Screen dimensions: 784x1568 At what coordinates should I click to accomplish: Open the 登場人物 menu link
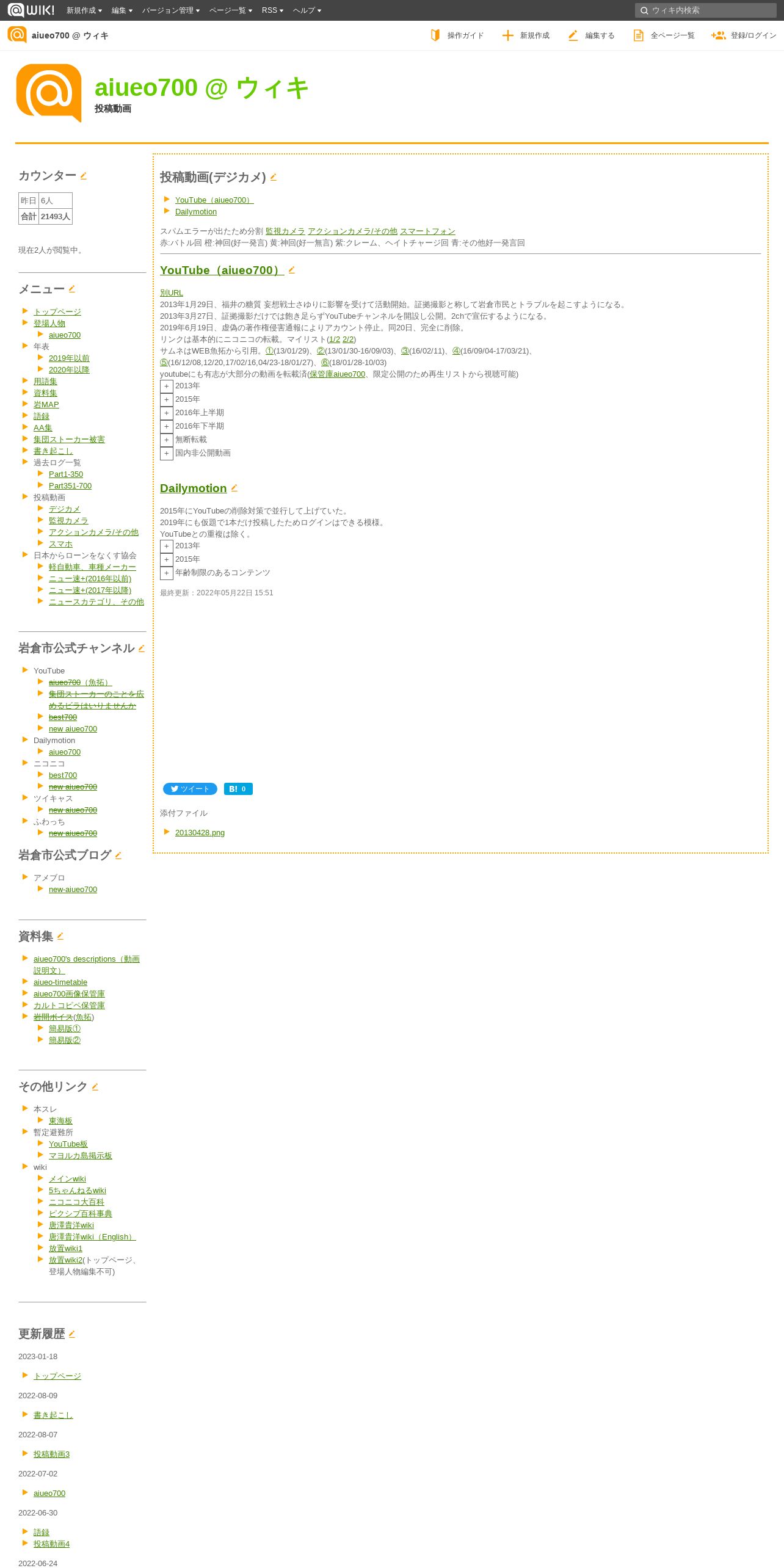(49, 324)
